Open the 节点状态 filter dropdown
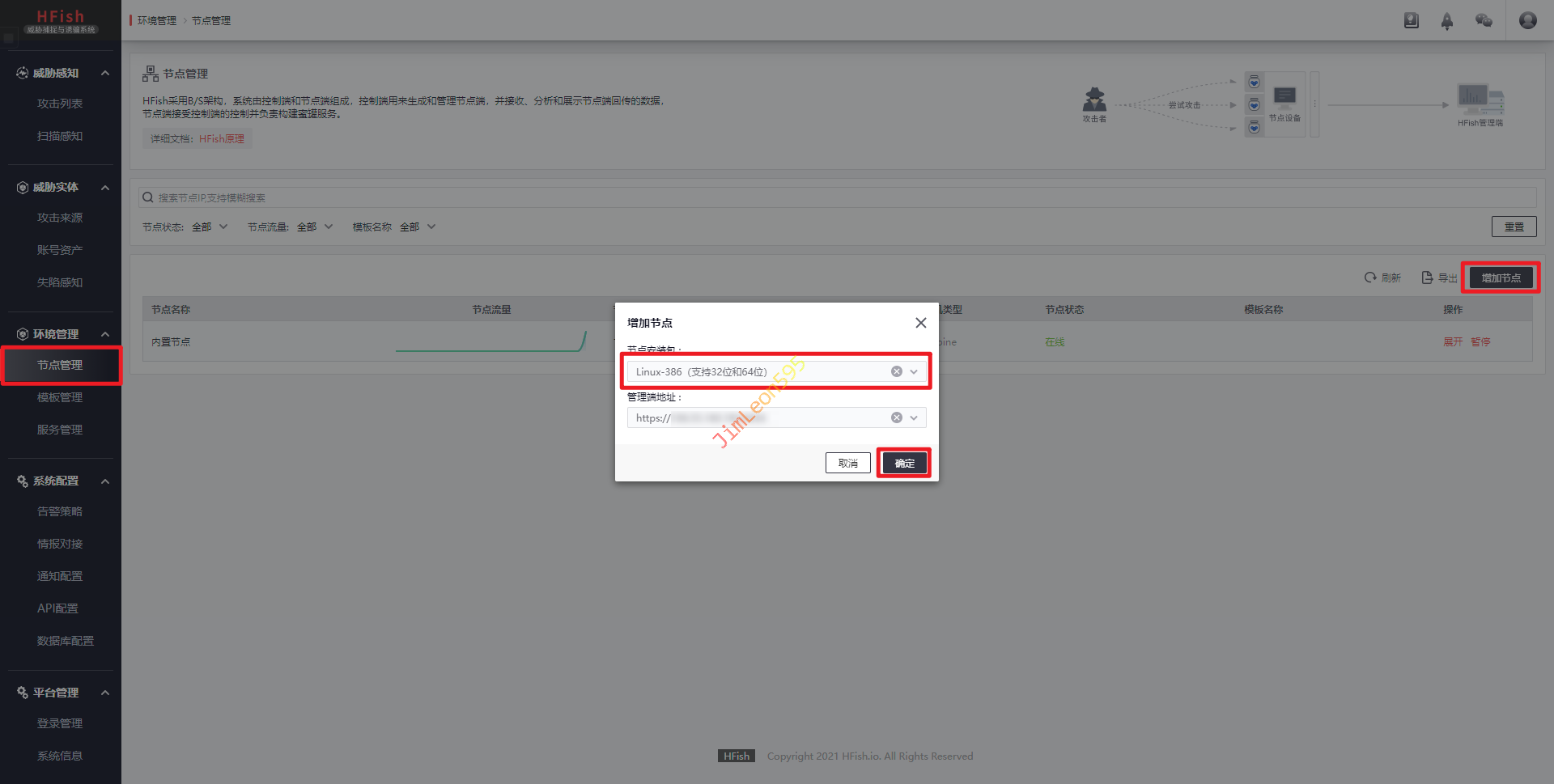The height and width of the screenshot is (784, 1554). click(x=210, y=227)
